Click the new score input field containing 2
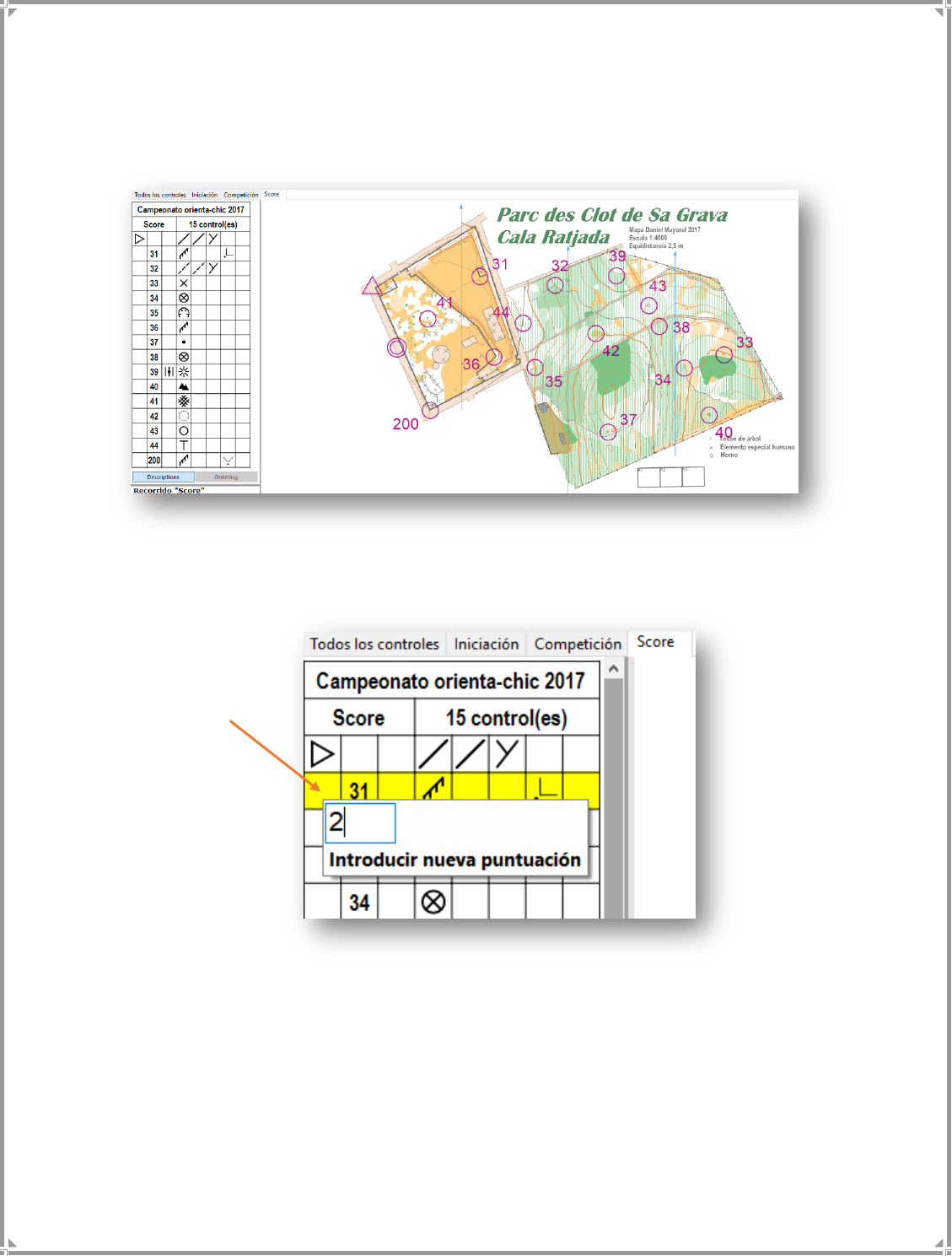The width and height of the screenshot is (952, 1256). [x=360, y=822]
